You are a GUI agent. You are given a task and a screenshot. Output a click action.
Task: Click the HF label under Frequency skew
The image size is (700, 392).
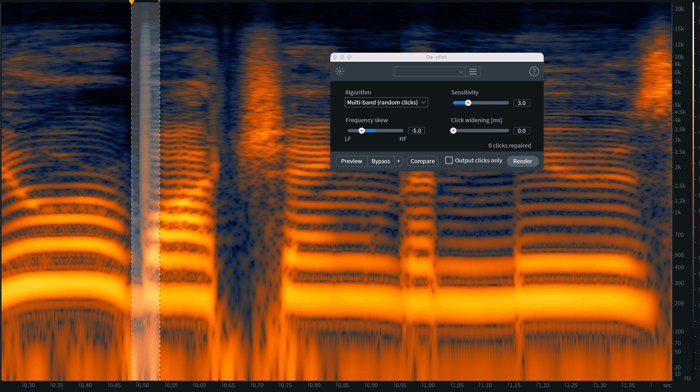(403, 139)
